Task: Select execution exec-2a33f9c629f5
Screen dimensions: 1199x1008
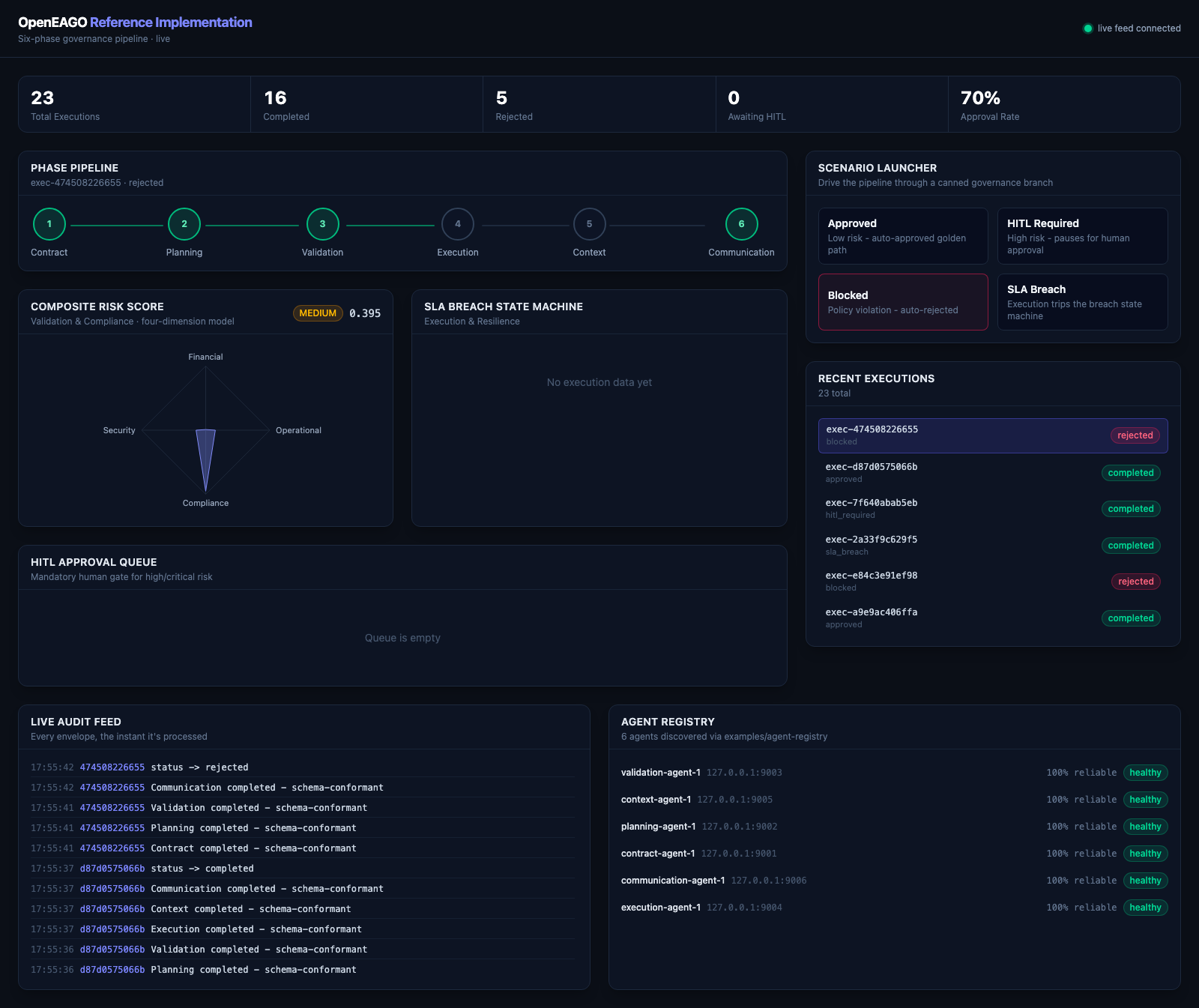Action: coord(993,545)
